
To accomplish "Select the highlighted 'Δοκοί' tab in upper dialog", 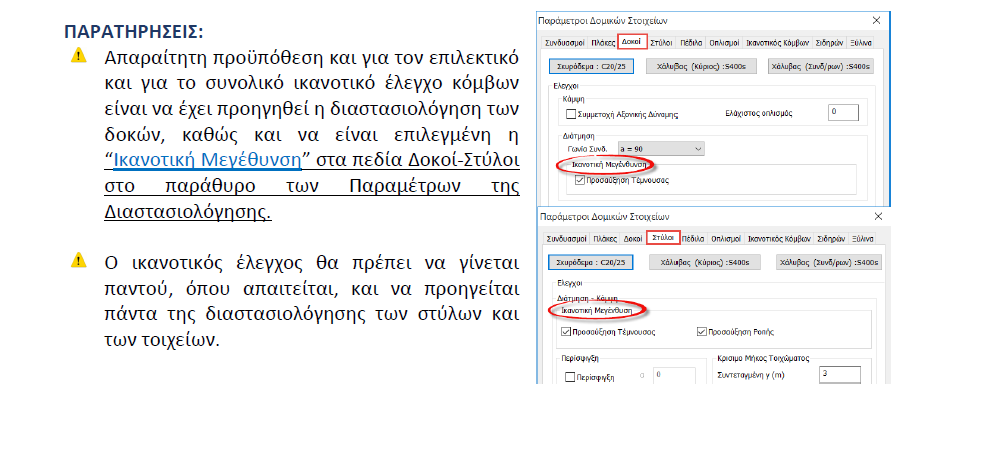I will 631,43.
